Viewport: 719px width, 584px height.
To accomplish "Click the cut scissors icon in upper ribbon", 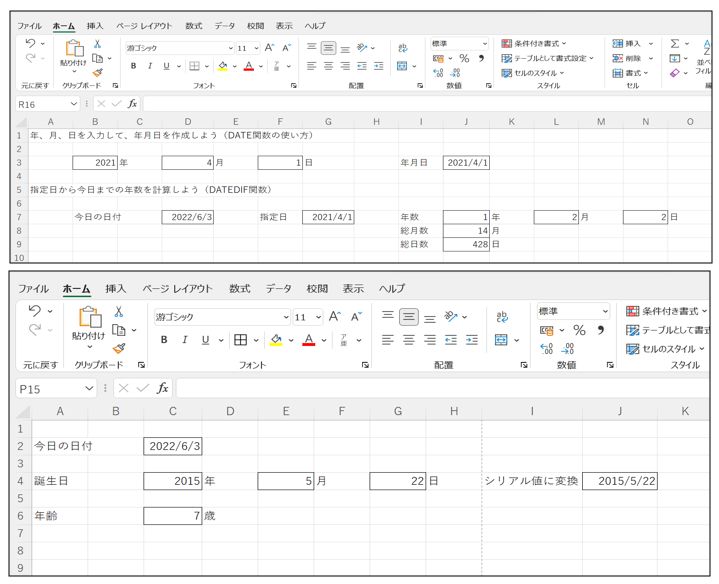I will [97, 44].
